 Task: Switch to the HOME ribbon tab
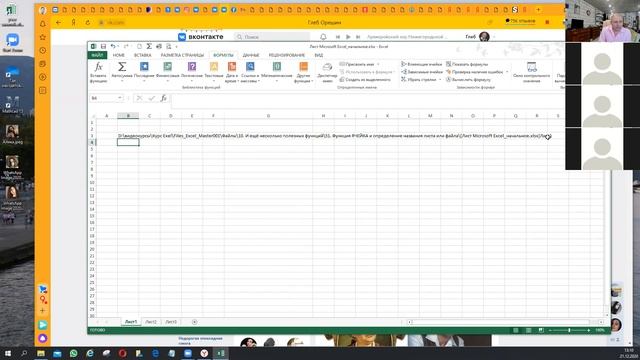point(118,55)
